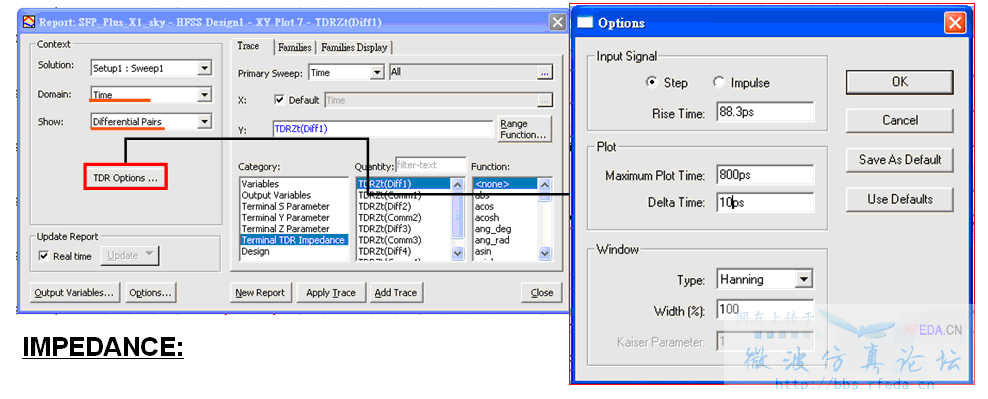Click the Output Variables button

(x=74, y=292)
